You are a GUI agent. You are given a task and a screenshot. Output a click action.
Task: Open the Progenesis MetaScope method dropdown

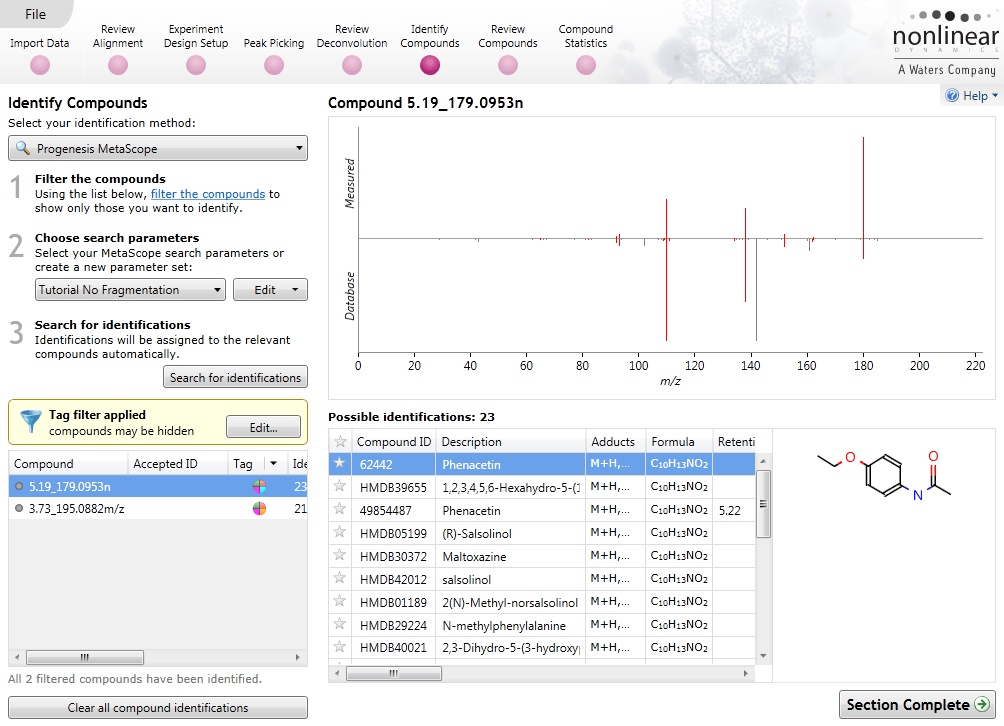point(158,149)
